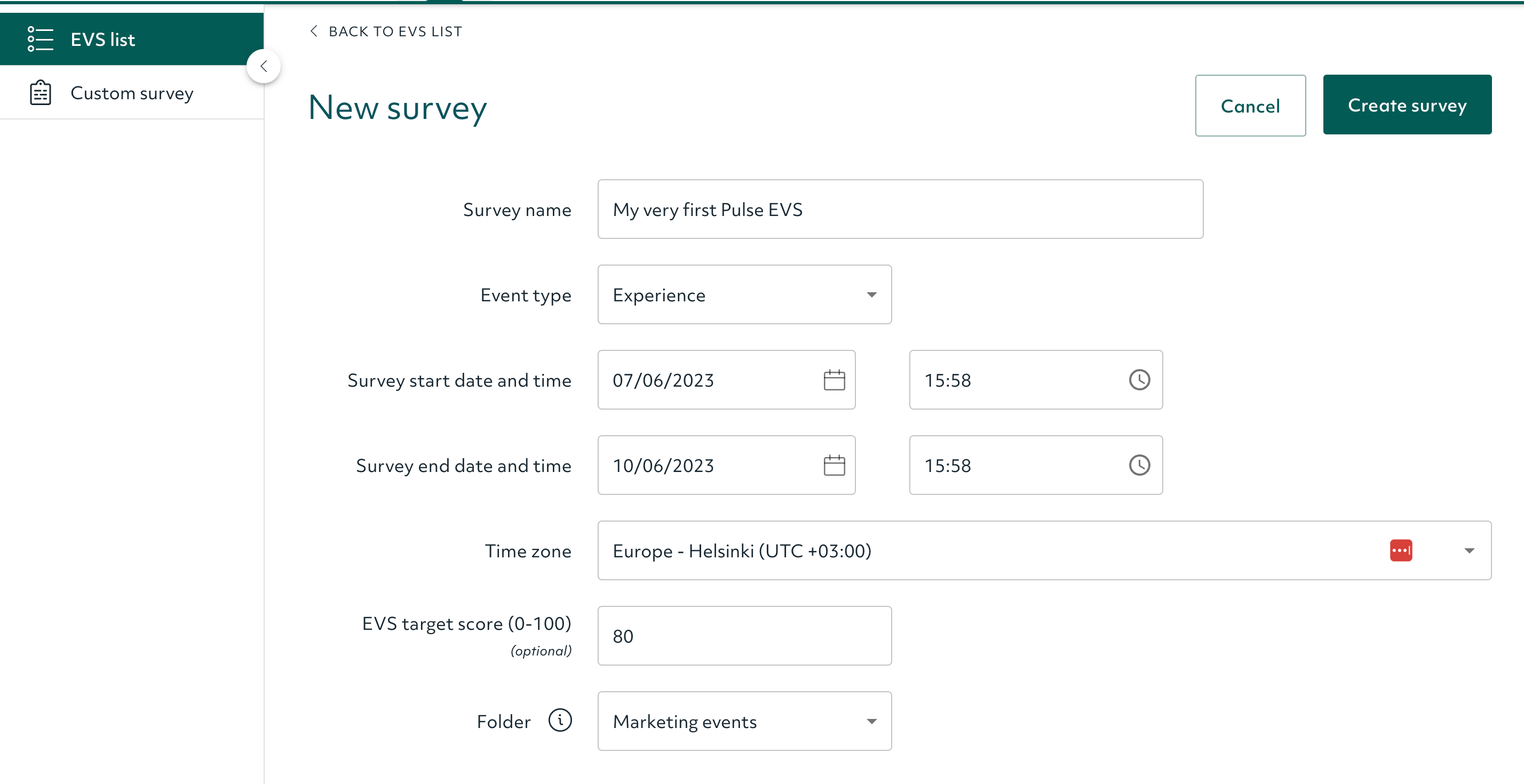The image size is (1524, 784).
Task: Open the survey end date calendar picker
Action: pos(834,465)
